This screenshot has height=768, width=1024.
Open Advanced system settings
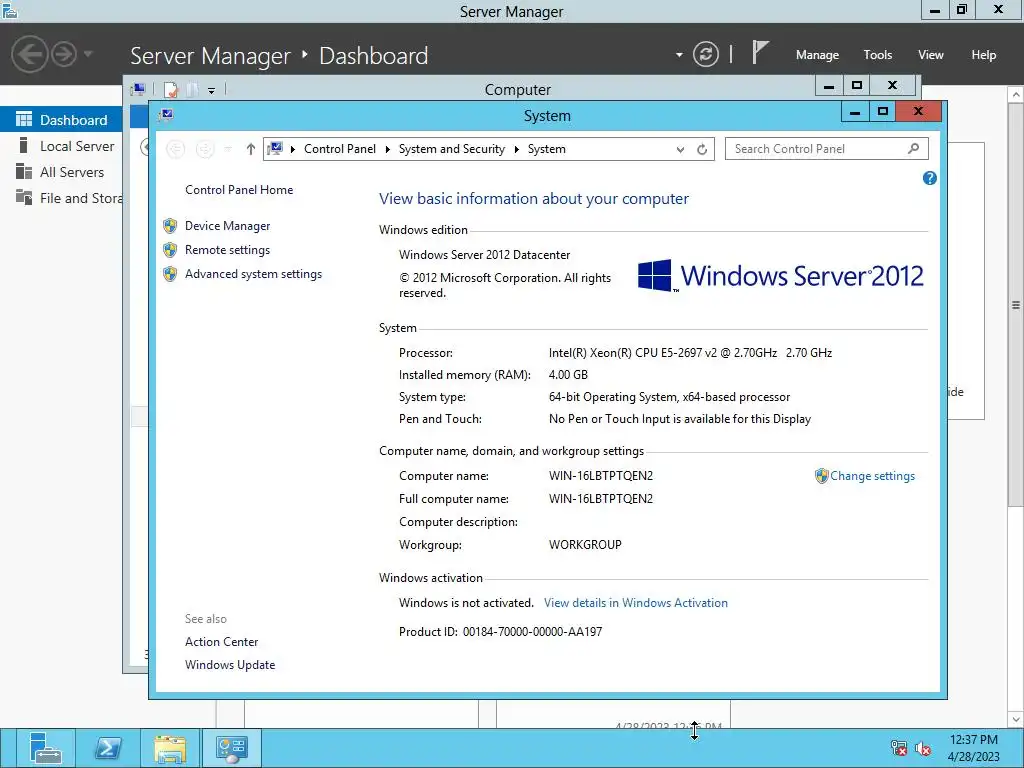(x=253, y=274)
